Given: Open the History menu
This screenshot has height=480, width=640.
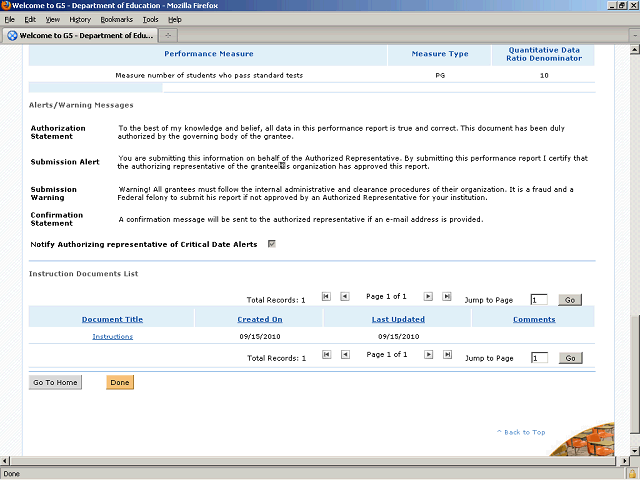Looking at the screenshot, I should click(x=80, y=20).
